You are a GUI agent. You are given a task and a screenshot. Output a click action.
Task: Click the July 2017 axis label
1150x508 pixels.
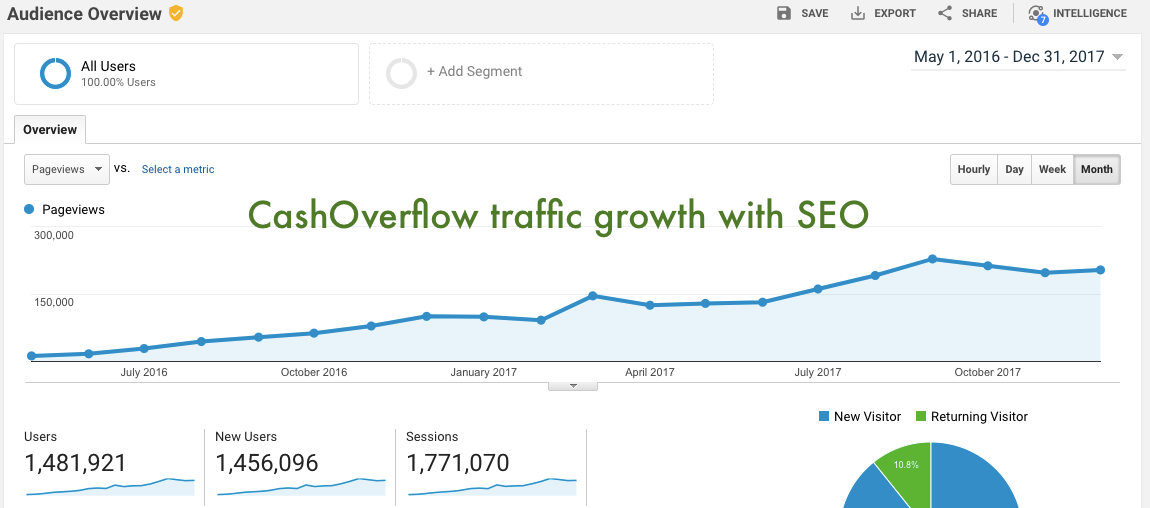coord(818,372)
